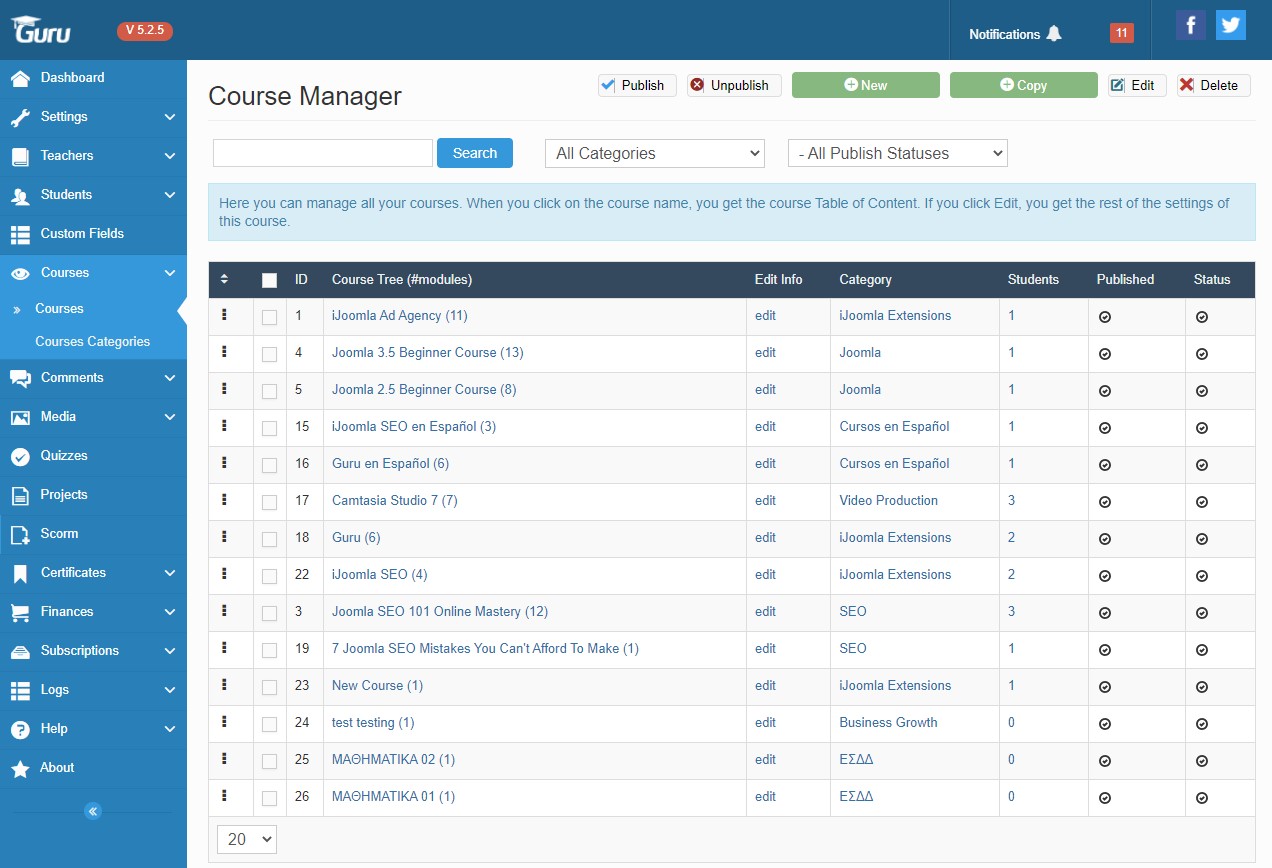Viewport: 1272px width, 868px height.
Task: Toggle Status icon for Joomla SEO 101 Online Mastery
Action: [x=1202, y=613]
